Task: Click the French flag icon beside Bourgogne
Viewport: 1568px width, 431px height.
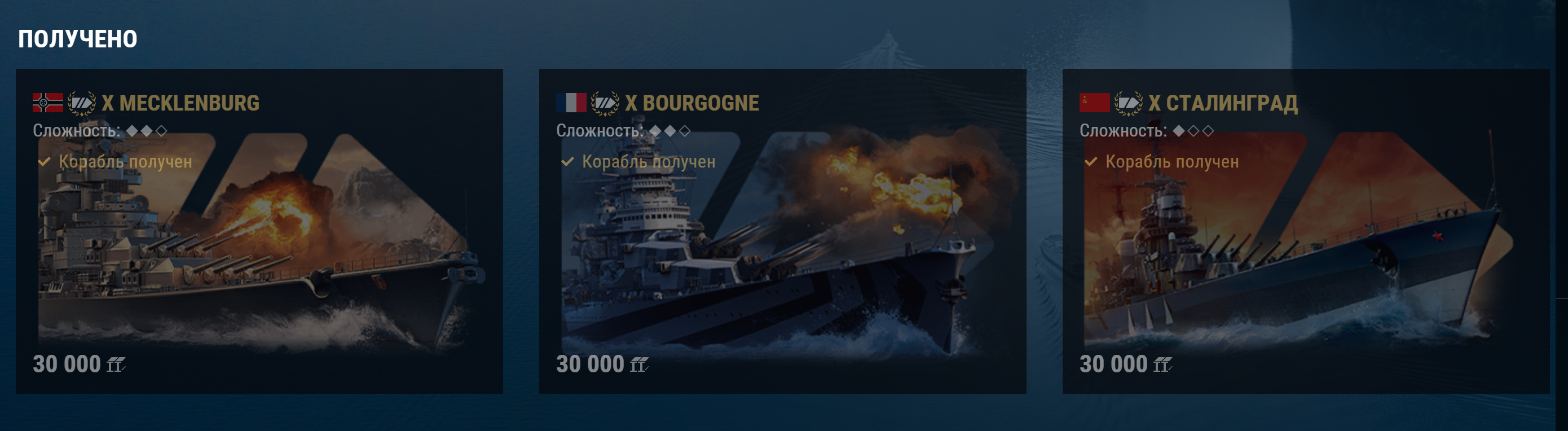Action: [571, 103]
